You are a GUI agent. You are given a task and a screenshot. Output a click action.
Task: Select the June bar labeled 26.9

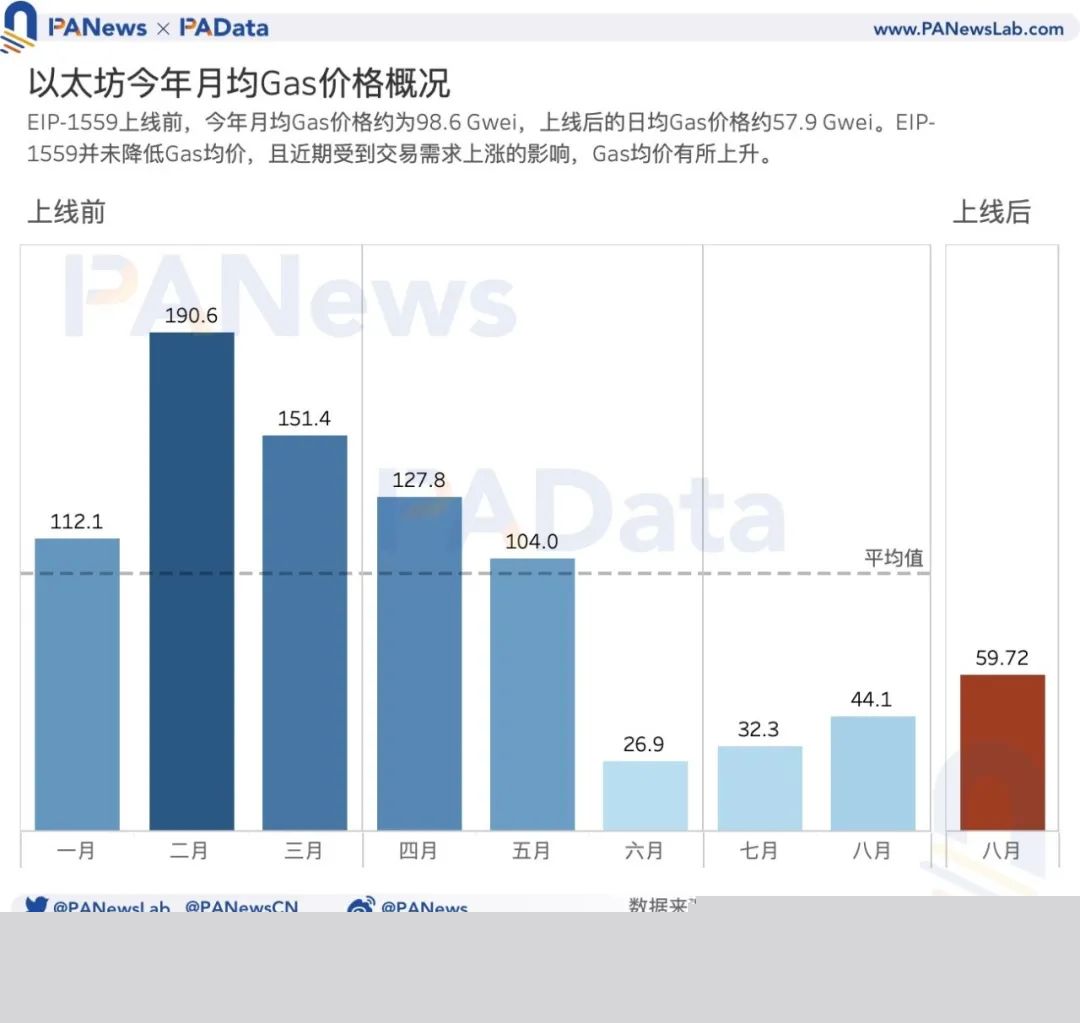(645, 796)
